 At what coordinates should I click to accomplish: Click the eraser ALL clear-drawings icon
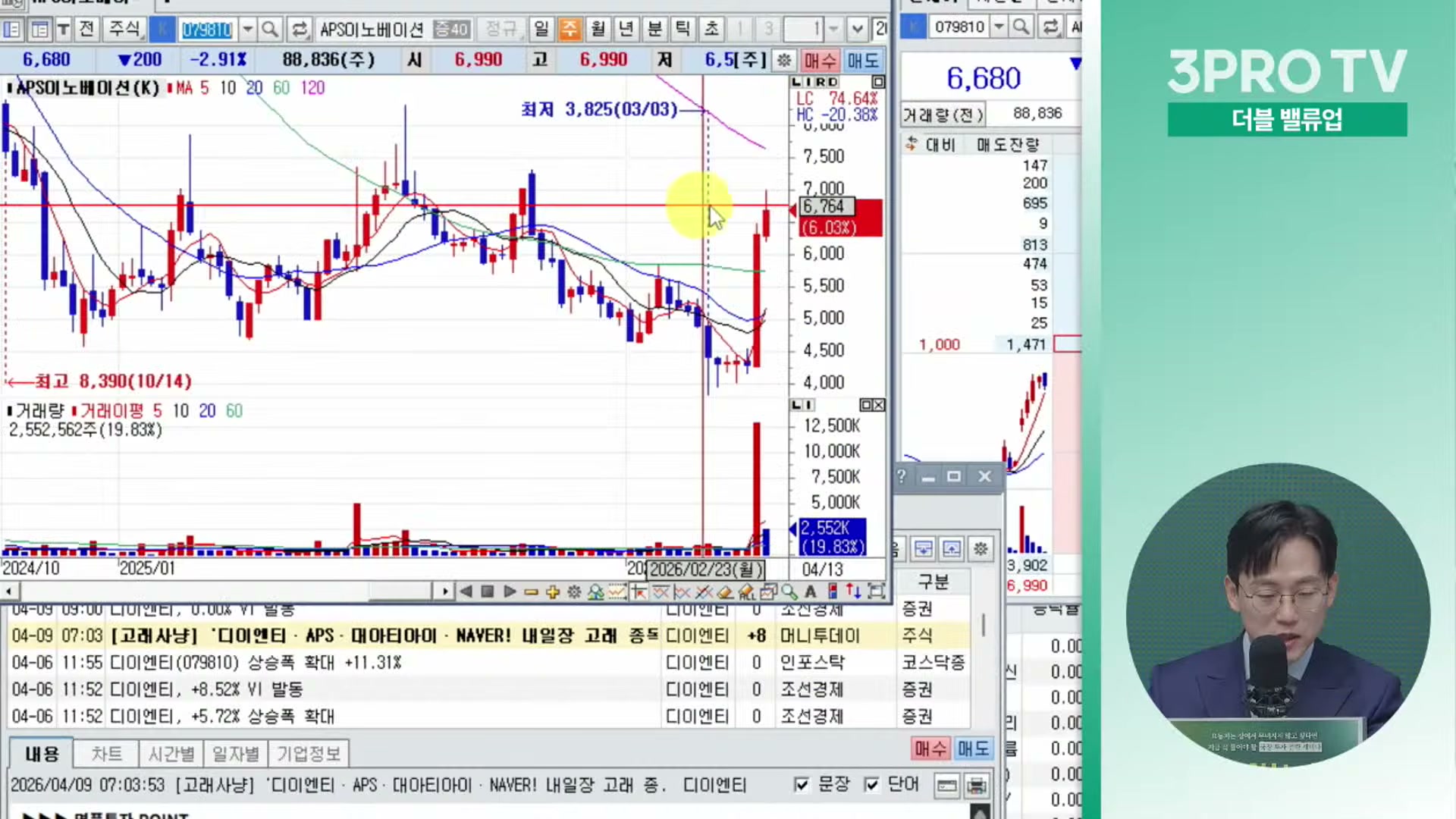(x=746, y=592)
